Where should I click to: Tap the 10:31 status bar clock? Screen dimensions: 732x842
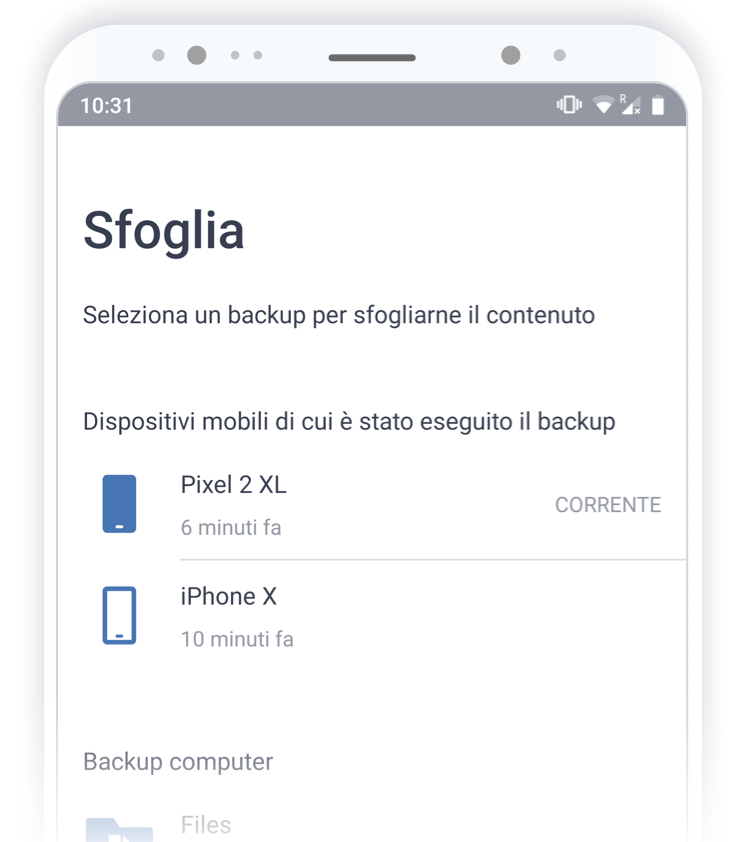106,105
